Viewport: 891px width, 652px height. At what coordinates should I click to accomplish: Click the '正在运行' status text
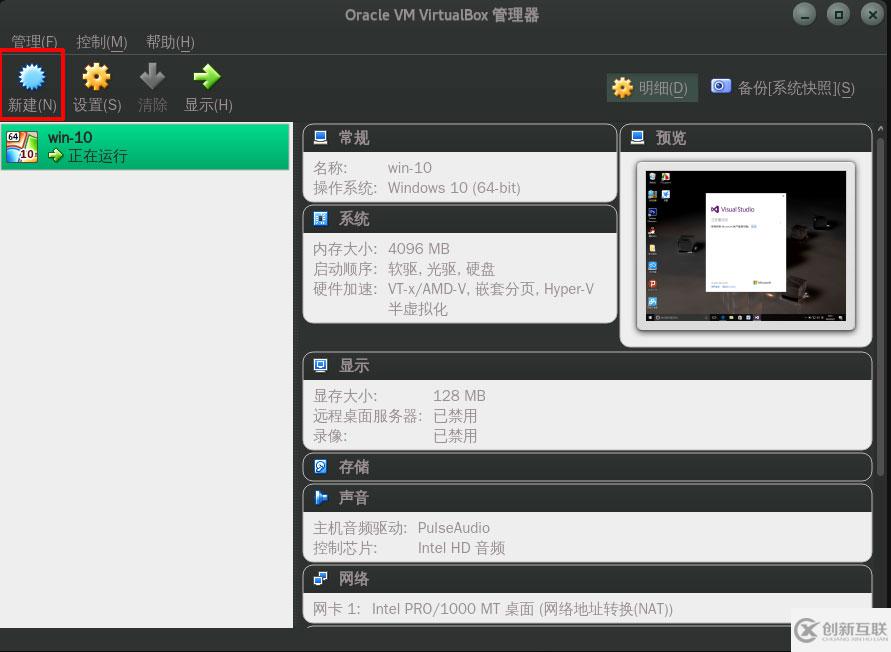[97, 156]
